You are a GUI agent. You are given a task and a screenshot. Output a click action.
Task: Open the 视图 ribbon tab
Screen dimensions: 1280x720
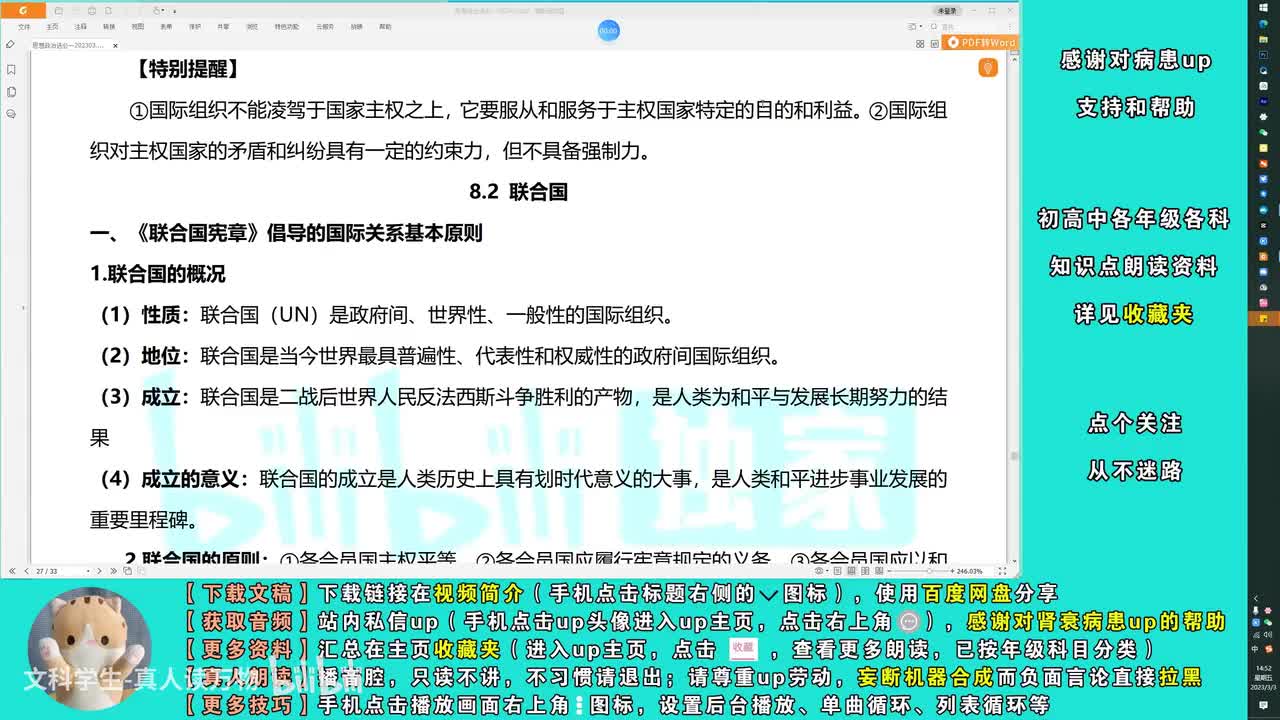138,27
